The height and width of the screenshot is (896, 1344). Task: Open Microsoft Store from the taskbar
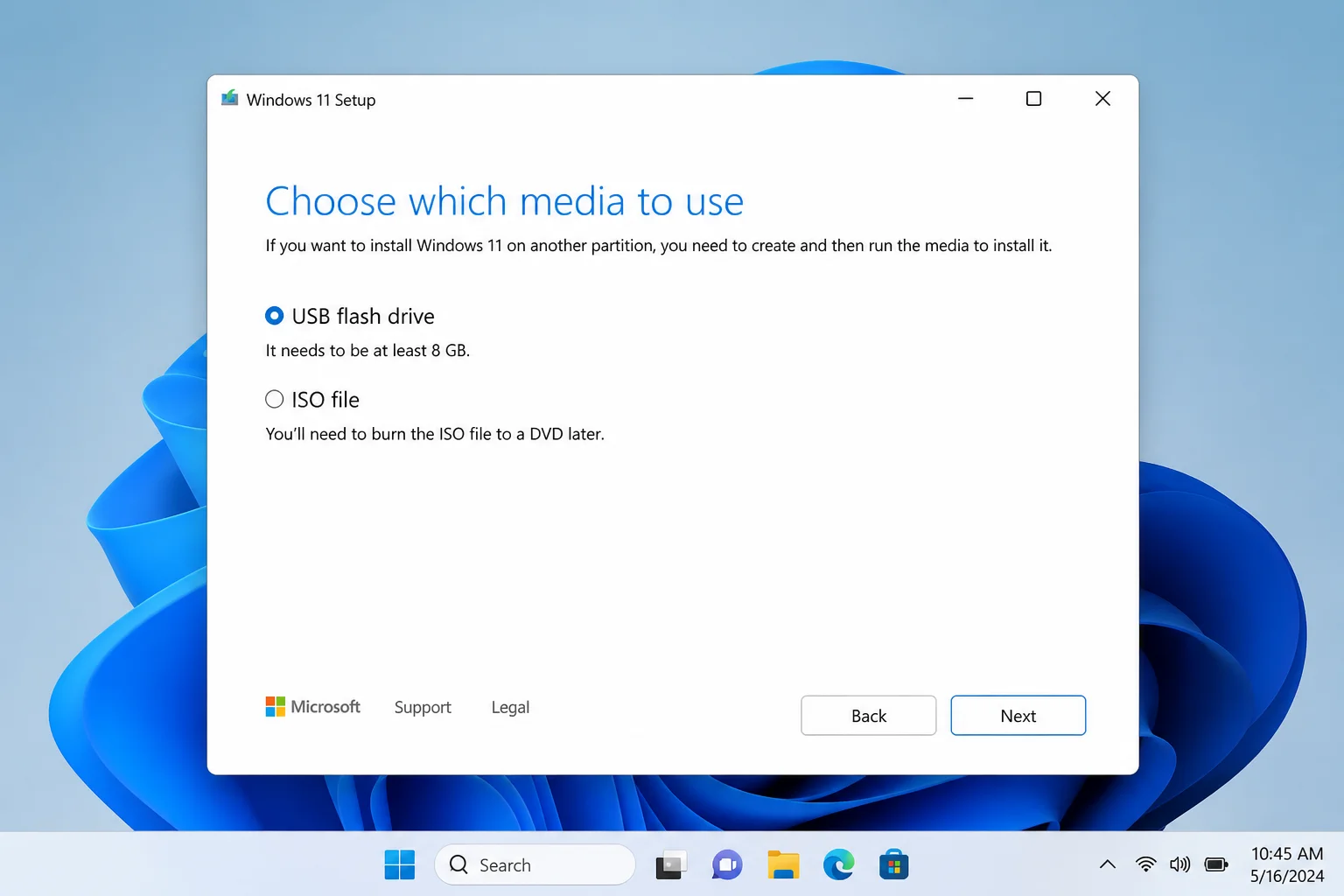point(893,865)
